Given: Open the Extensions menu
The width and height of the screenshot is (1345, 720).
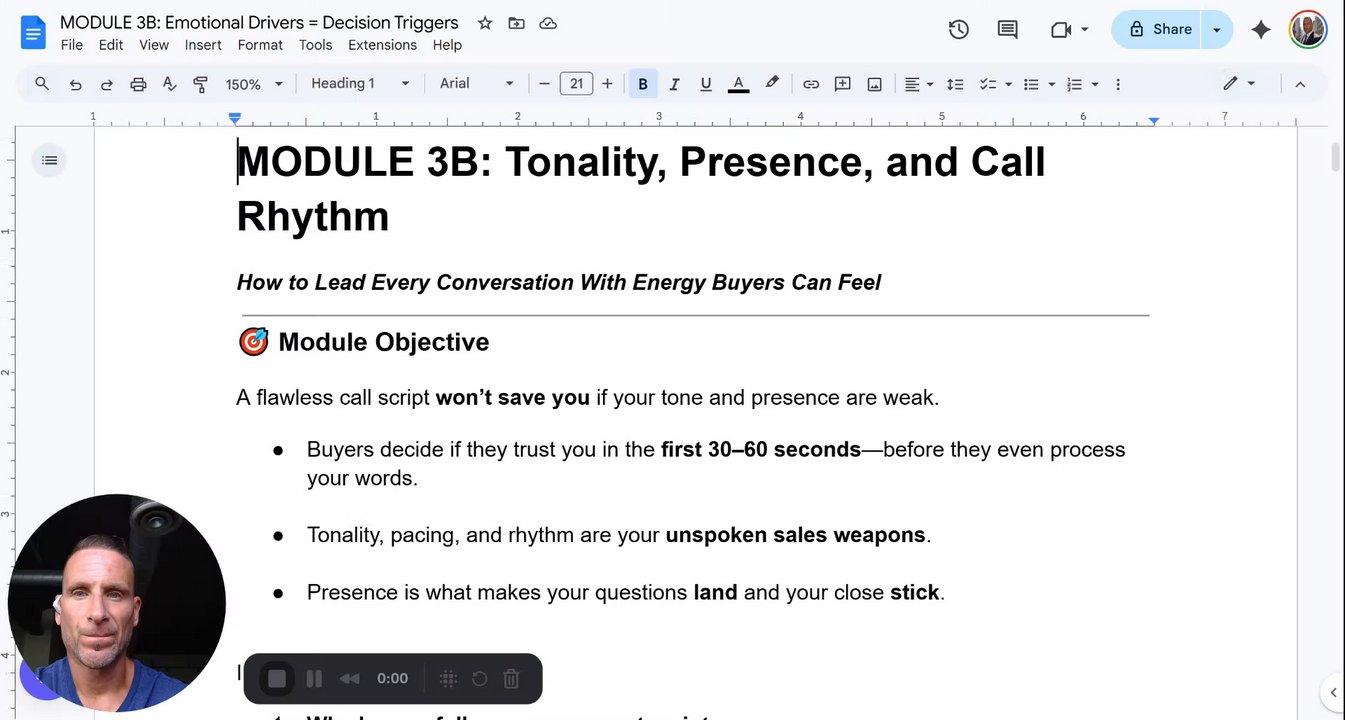Looking at the screenshot, I should 382,45.
